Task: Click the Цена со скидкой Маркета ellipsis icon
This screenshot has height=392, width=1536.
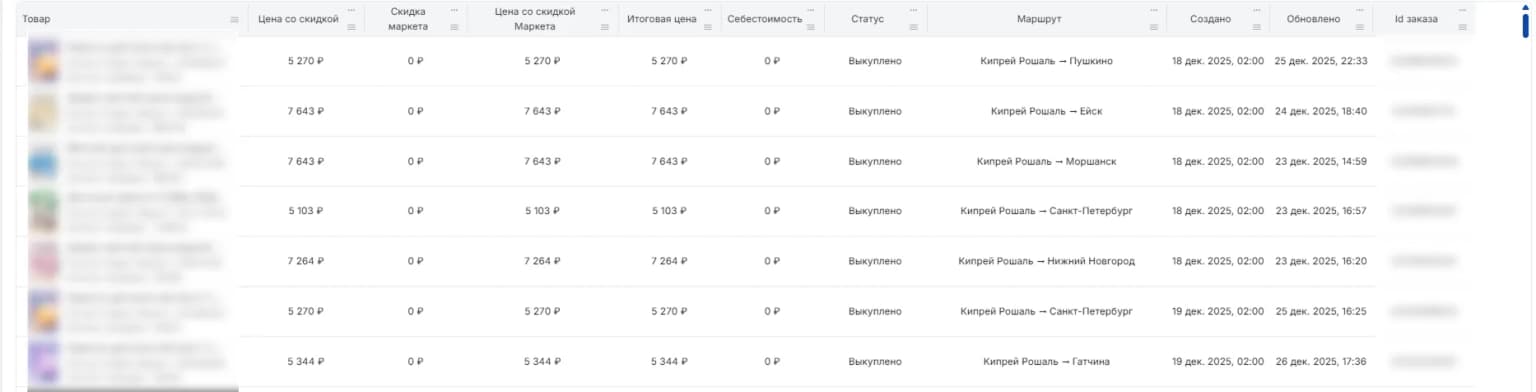Action: pos(604,11)
